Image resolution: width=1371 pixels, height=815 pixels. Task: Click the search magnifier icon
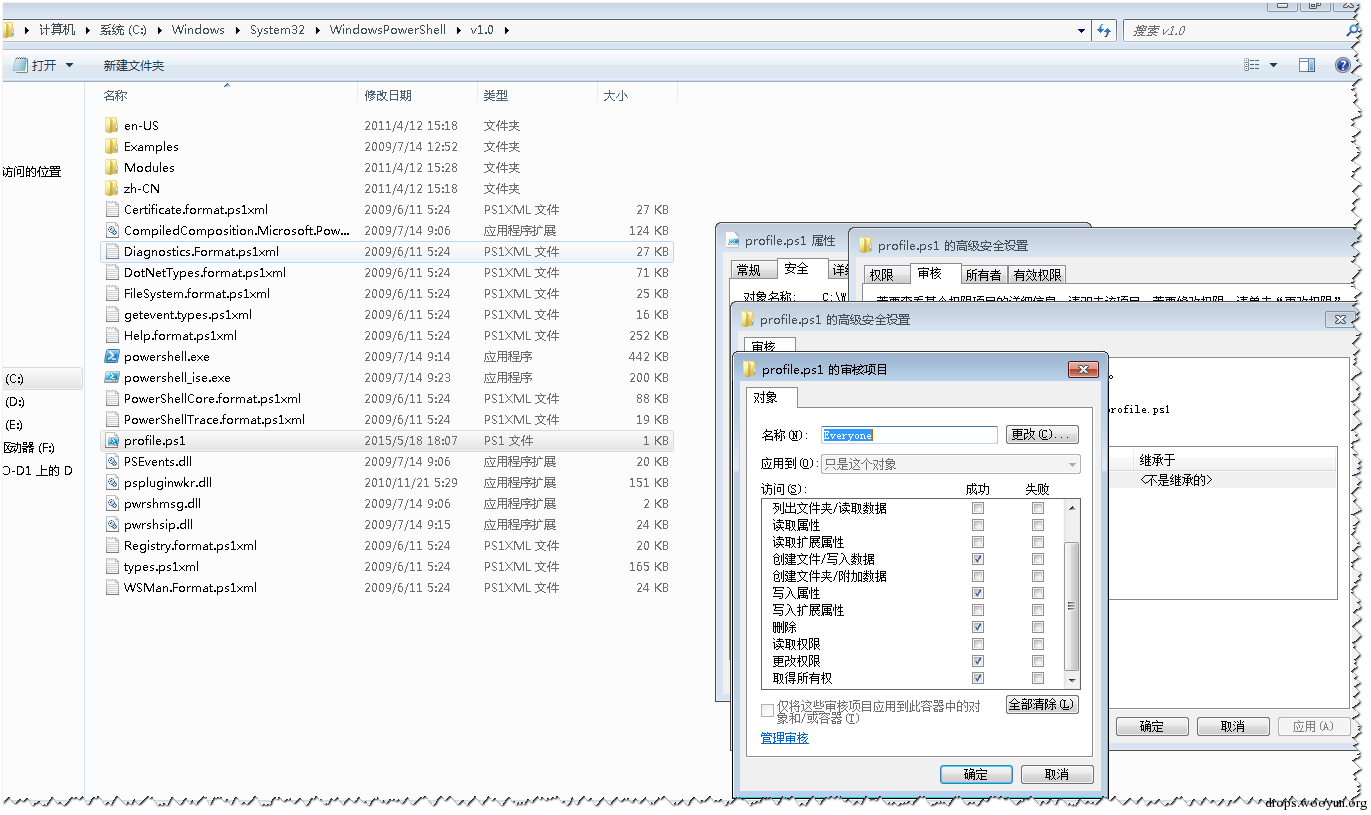click(1354, 30)
